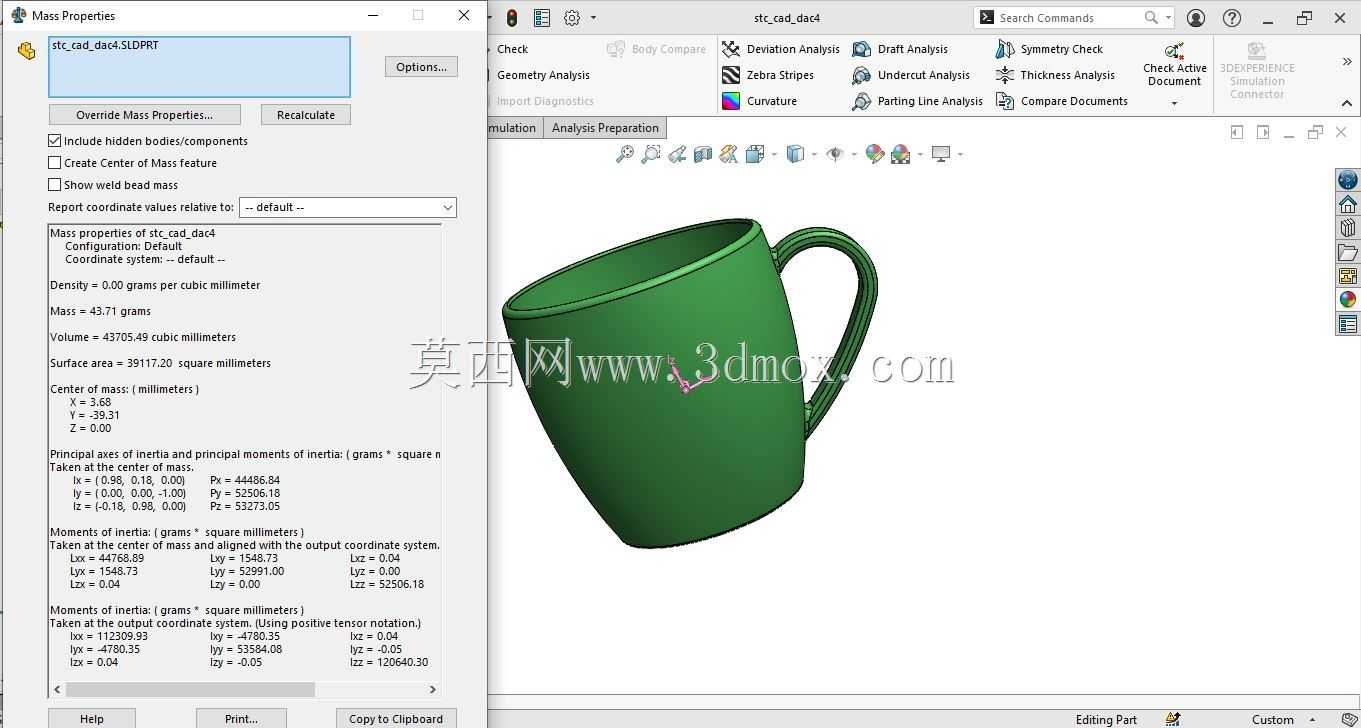Viewport: 1361px width, 728px height.
Task: Expand Check Active Document dropdown arrow
Action: click(x=1174, y=103)
